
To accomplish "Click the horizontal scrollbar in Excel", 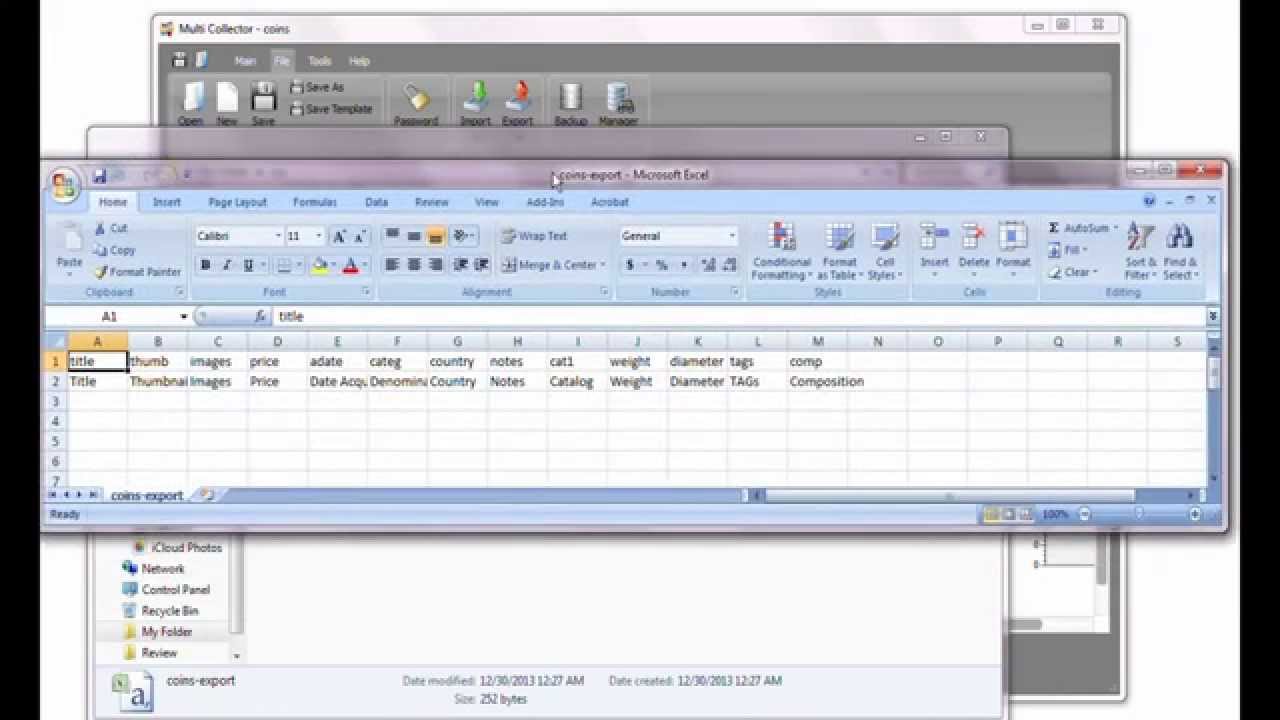I will (950, 495).
